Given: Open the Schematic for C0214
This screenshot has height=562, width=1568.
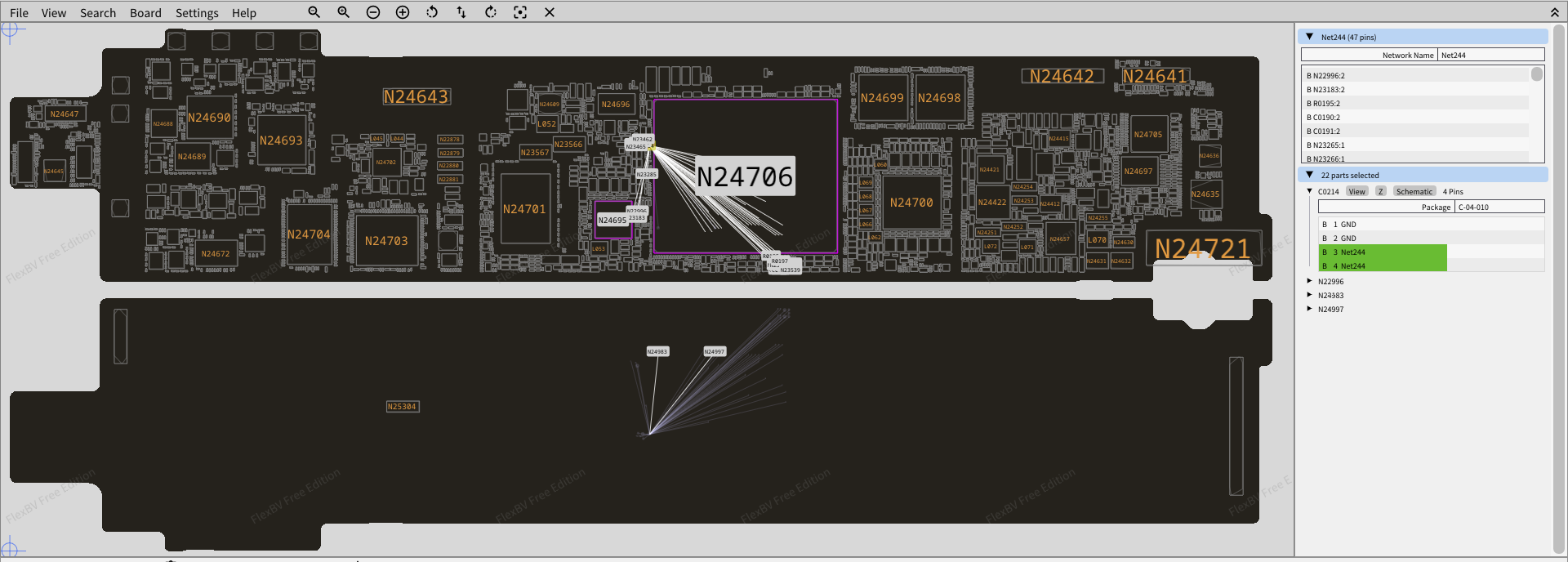Looking at the screenshot, I should tap(1414, 191).
